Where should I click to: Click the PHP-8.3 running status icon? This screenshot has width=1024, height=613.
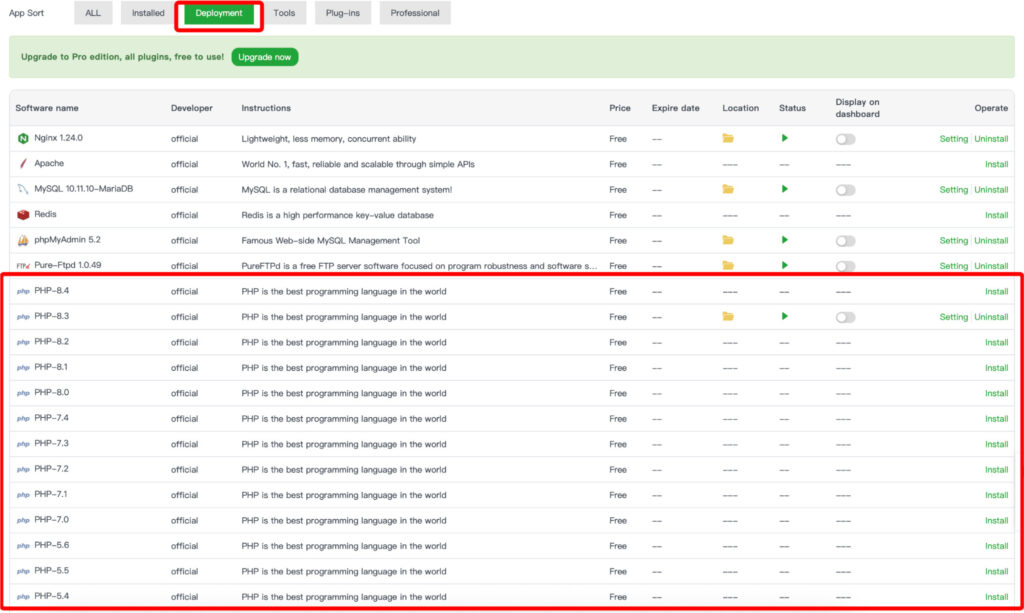click(785, 317)
